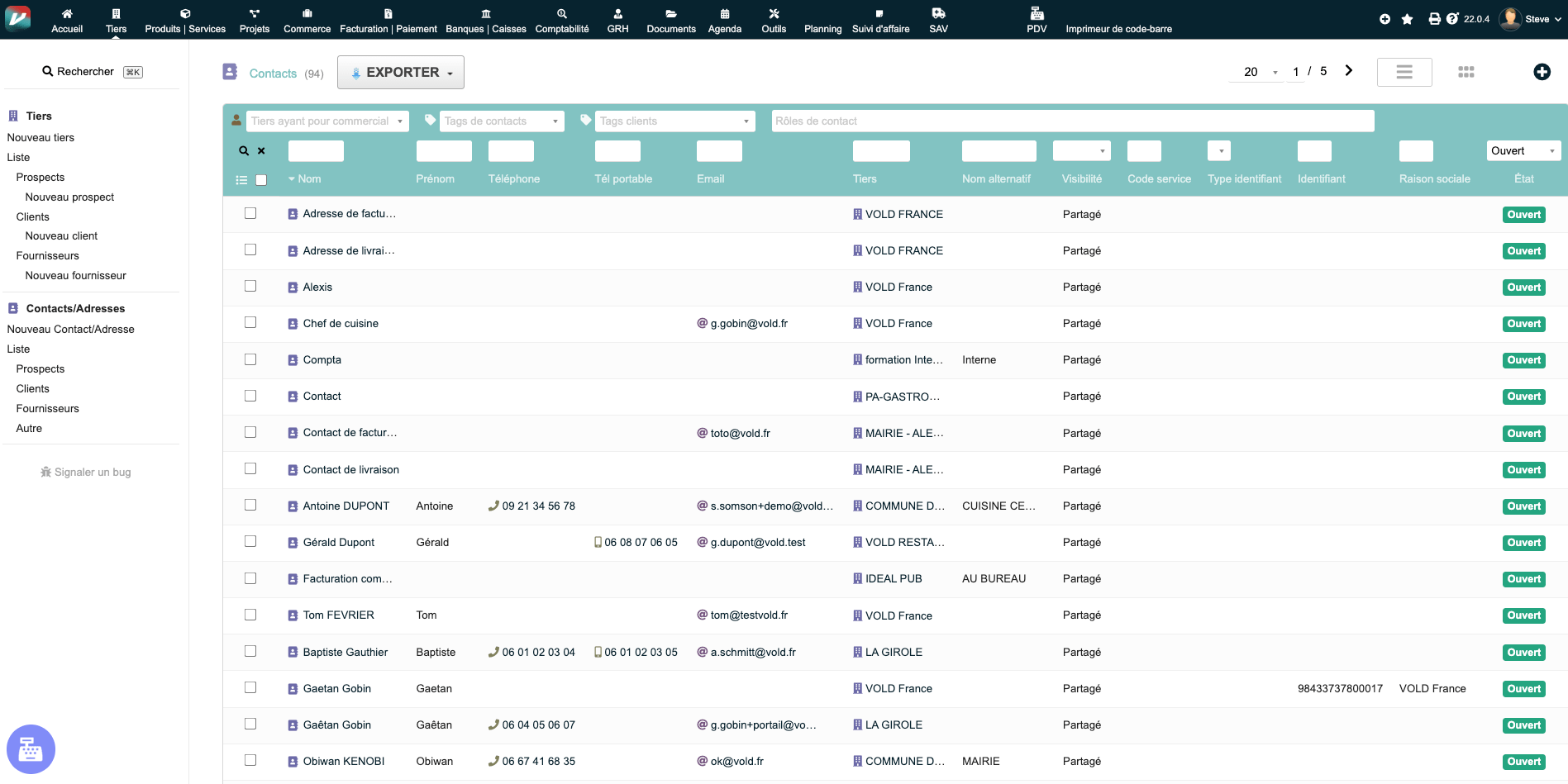The width and height of the screenshot is (1568, 784).
Task: Switch to the grid card view icon
Action: coord(1466,72)
